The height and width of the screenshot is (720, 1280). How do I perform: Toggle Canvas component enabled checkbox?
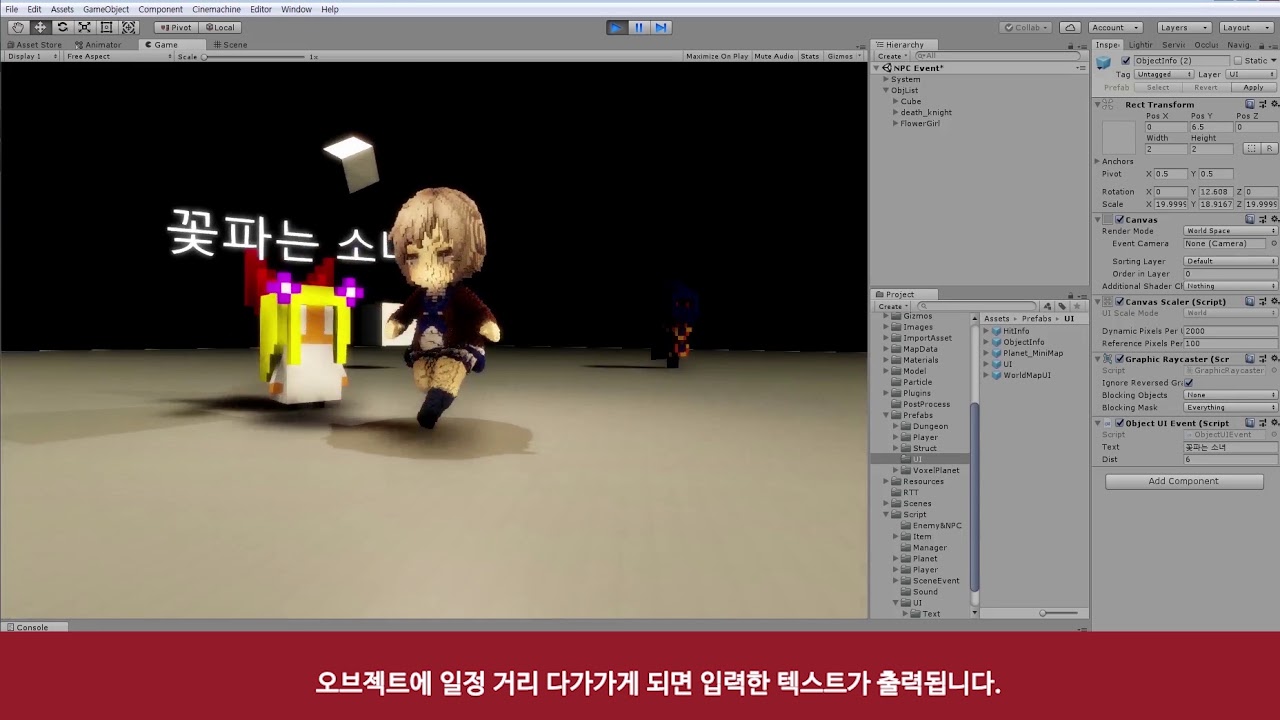pos(1120,219)
